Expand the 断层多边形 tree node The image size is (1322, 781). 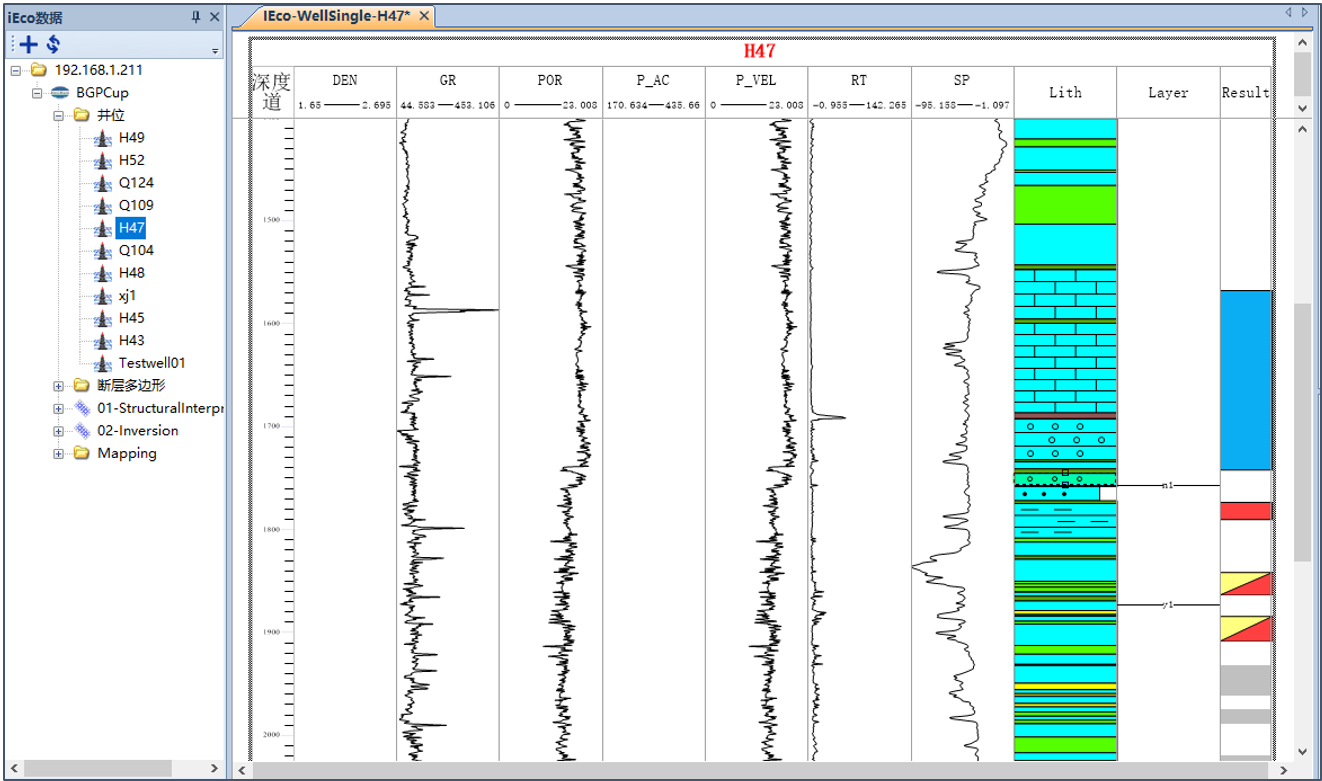58,386
